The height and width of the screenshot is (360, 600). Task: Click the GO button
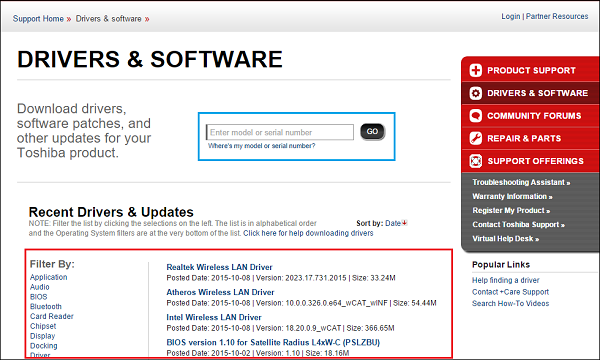point(372,132)
